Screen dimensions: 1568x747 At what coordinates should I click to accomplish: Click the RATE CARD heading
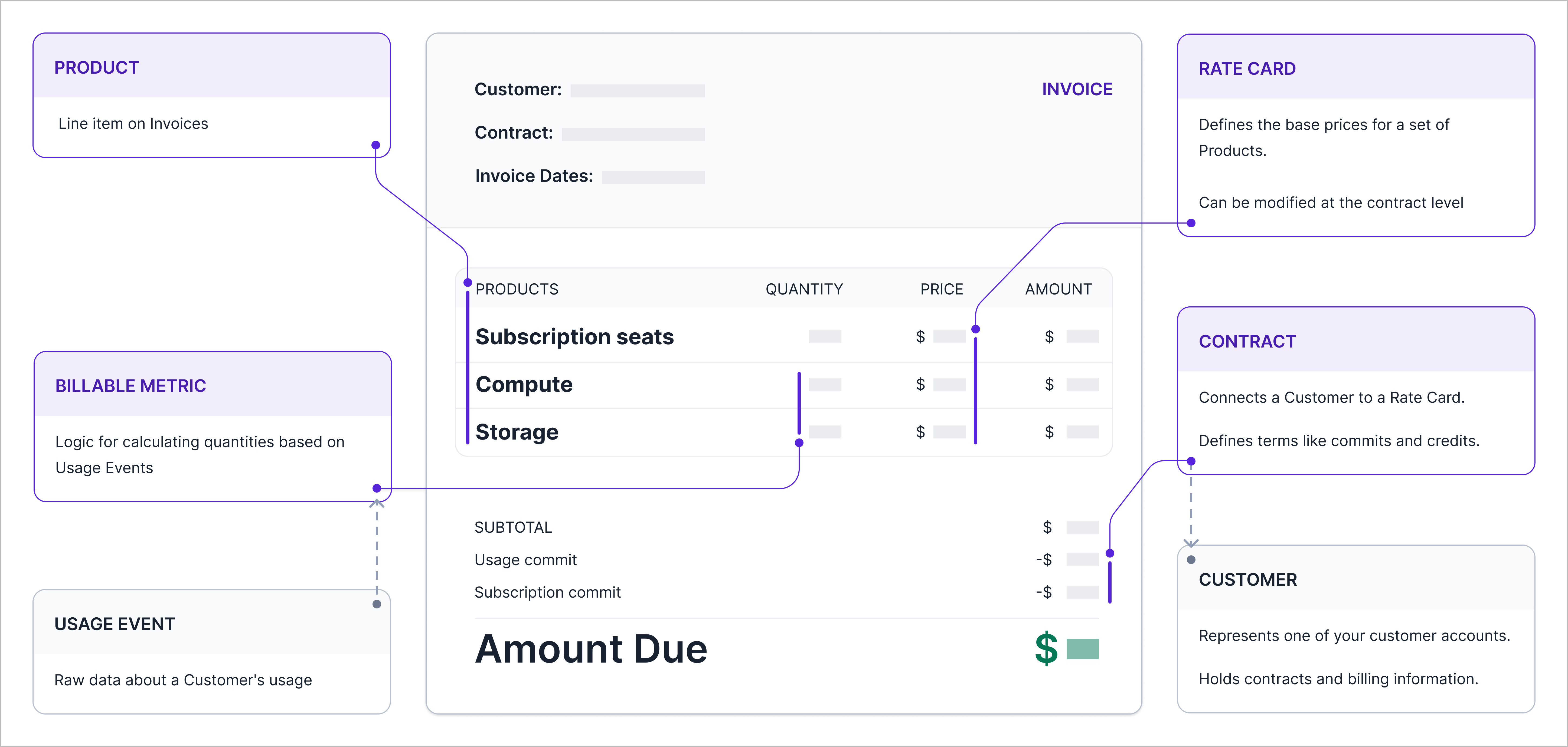1247,69
